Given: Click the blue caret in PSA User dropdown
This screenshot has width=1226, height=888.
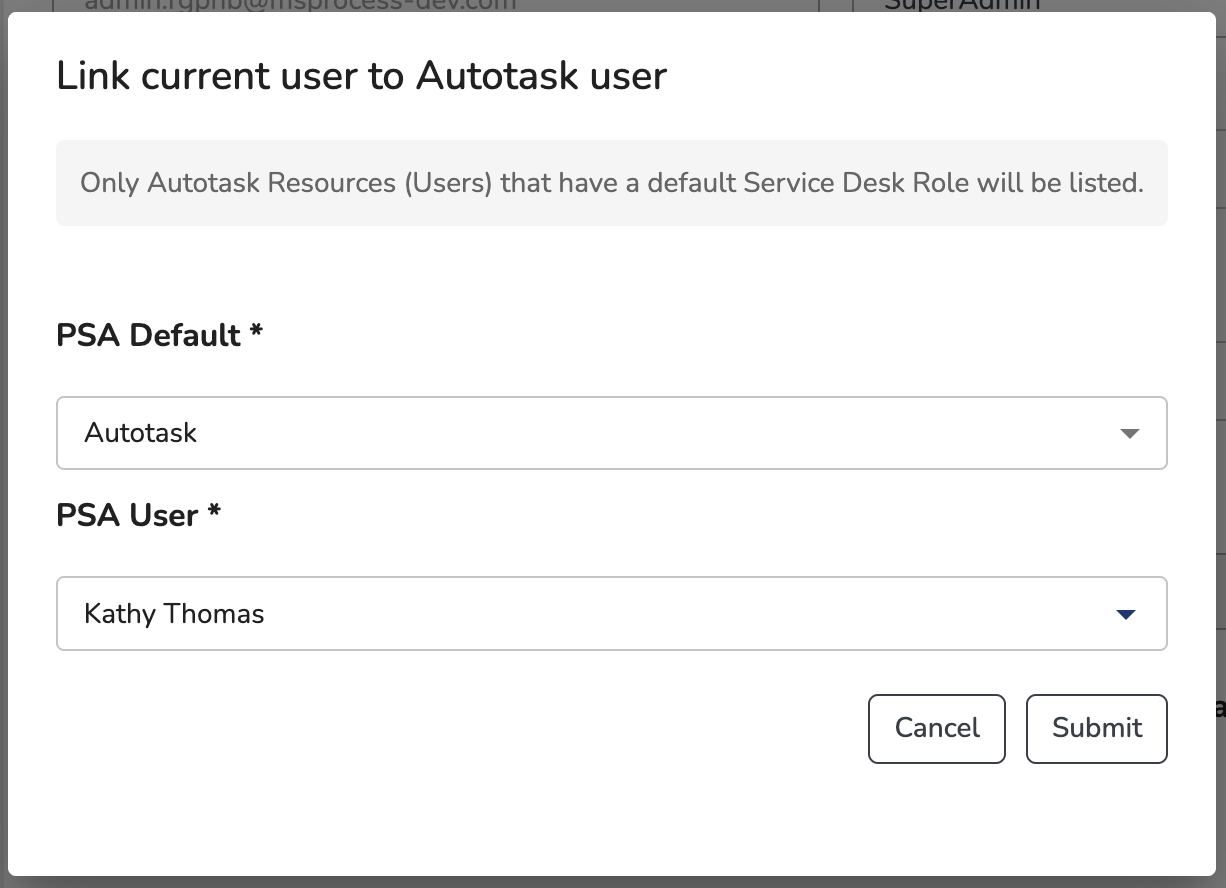Looking at the screenshot, I should coord(1126,614).
